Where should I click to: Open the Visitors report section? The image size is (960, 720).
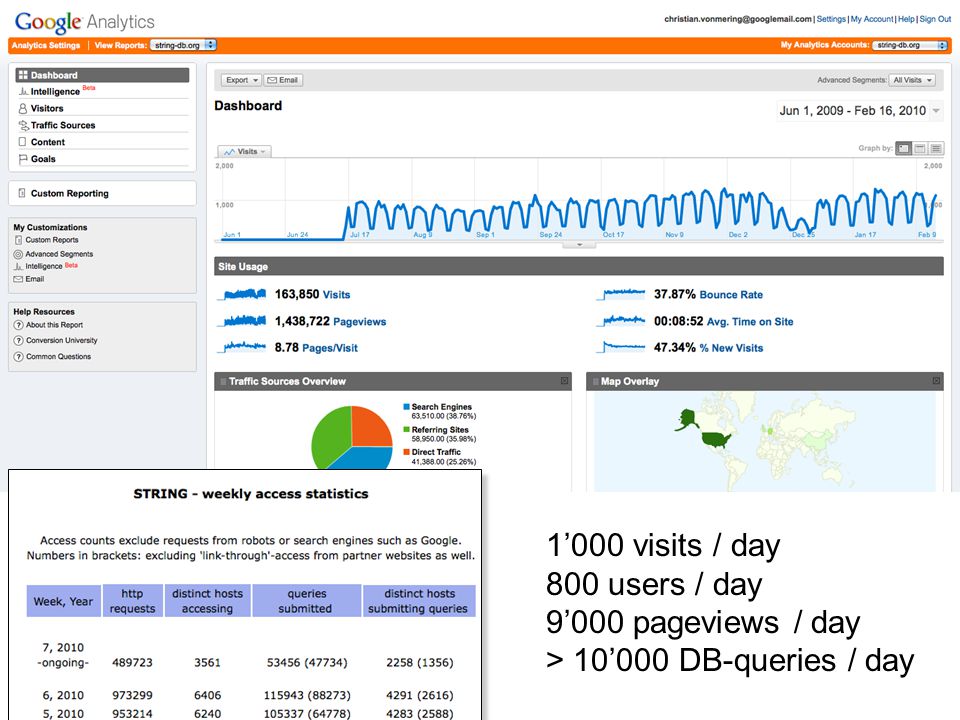click(47, 108)
